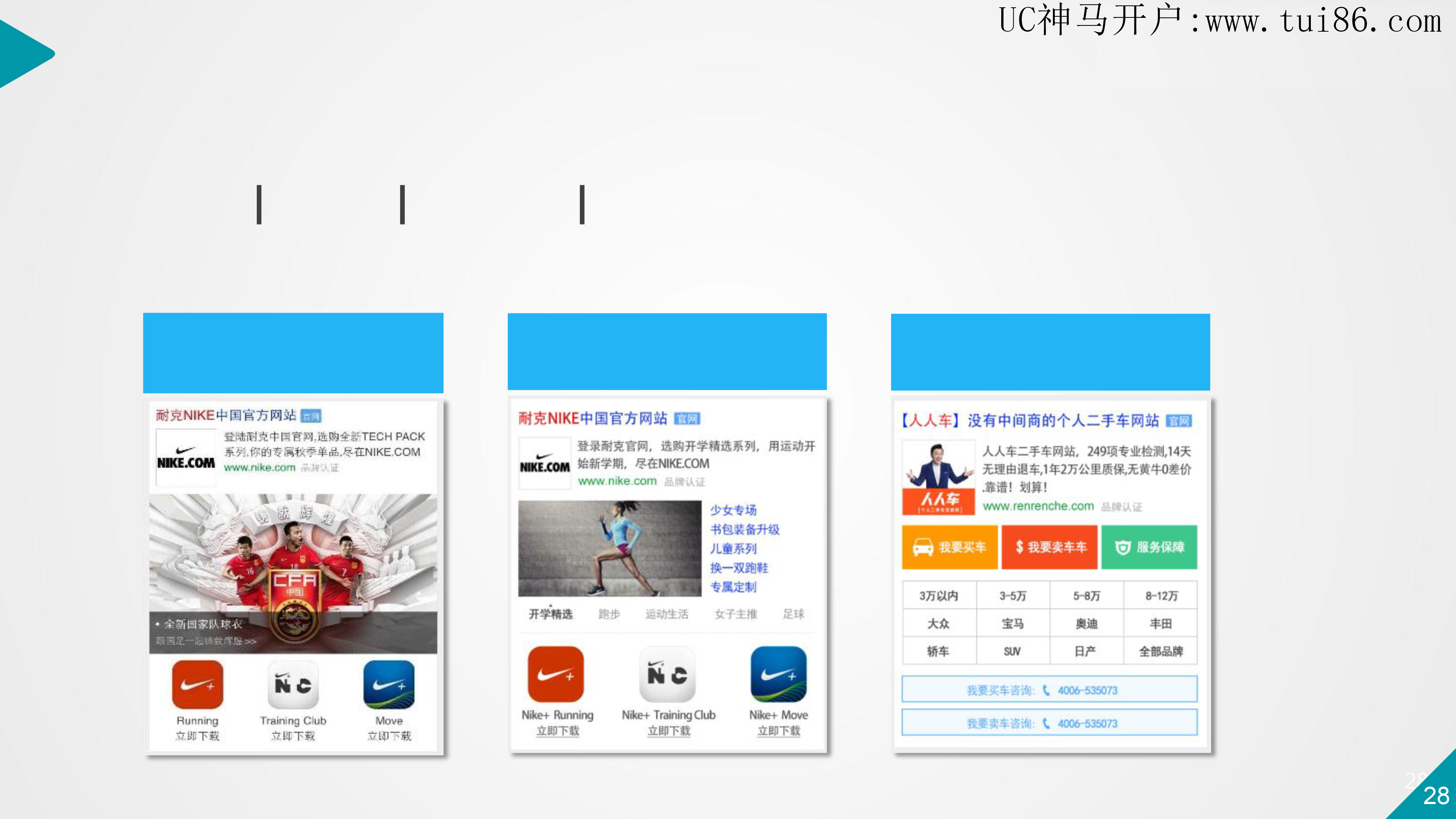The width and height of the screenshot is (1456, 819).
Task: Click the 立即下载 link under Nike+ Move
Action: [x=779, y=731]
